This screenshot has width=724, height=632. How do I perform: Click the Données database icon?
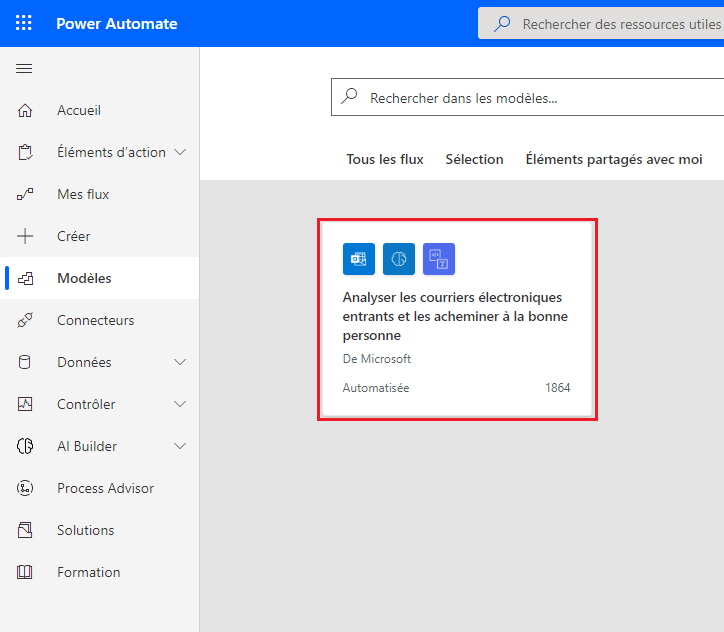pyautogui.click(x=25, y=362)
